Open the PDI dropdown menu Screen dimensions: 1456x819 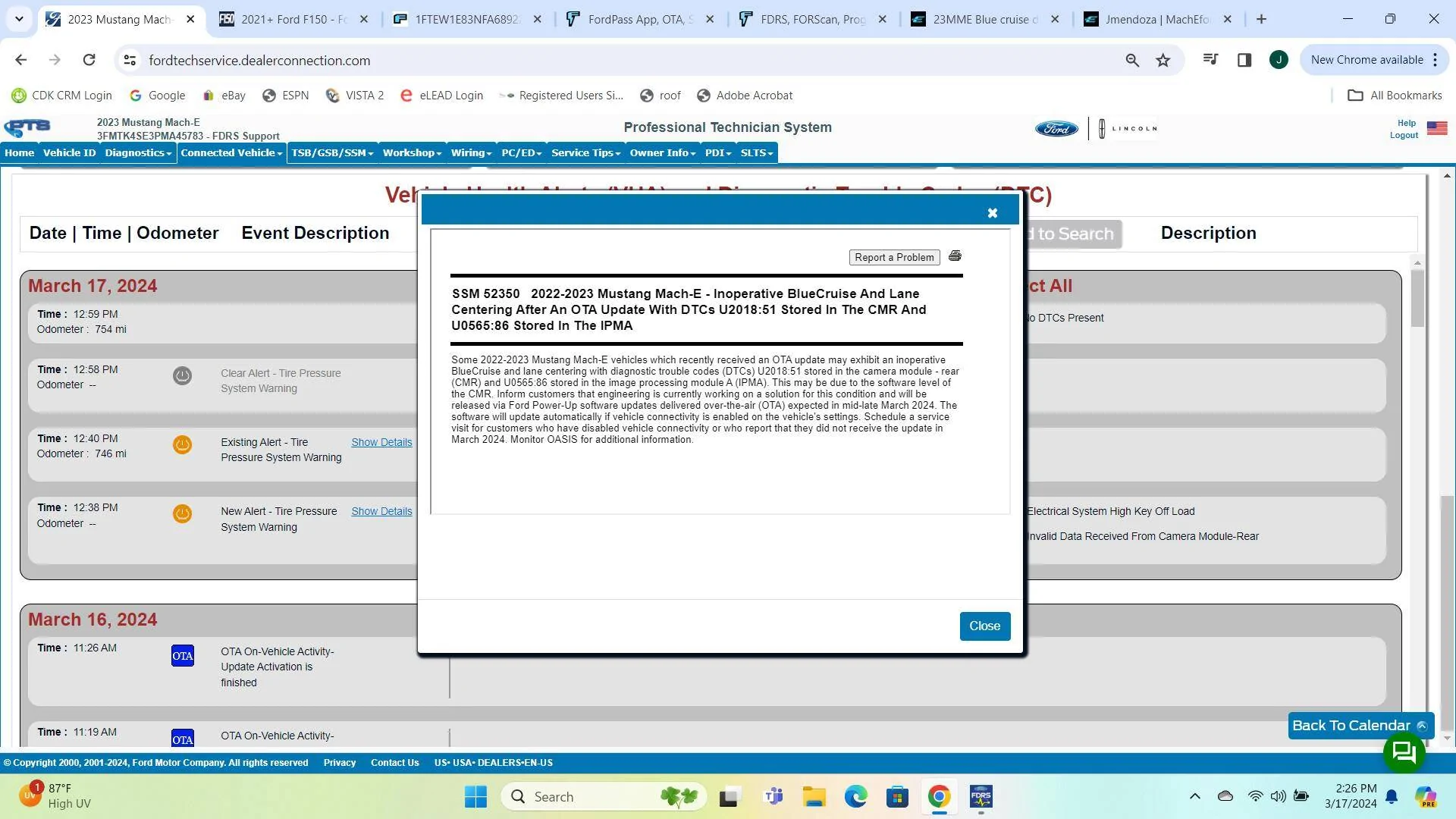(717, 153)
